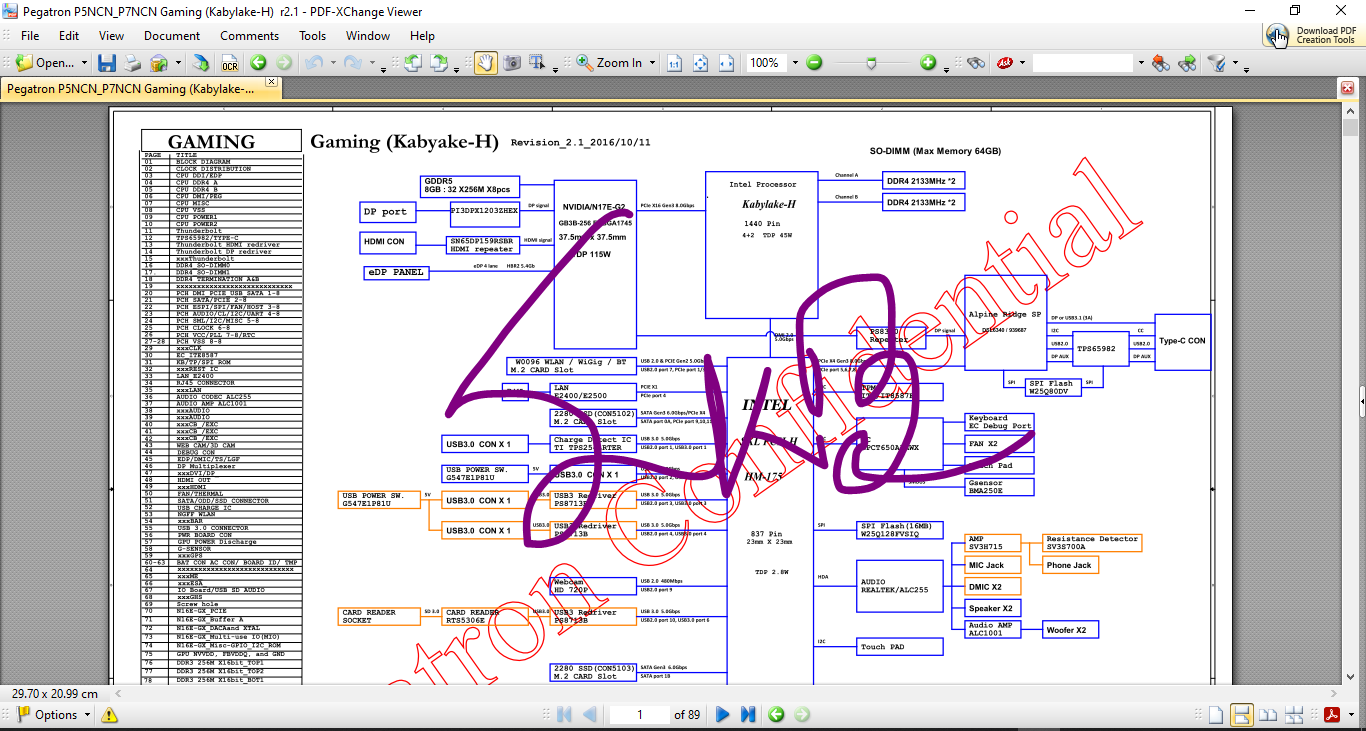Open the Window menu
This screenshot has width=1366, height=731.
click(x=368, y=35)
